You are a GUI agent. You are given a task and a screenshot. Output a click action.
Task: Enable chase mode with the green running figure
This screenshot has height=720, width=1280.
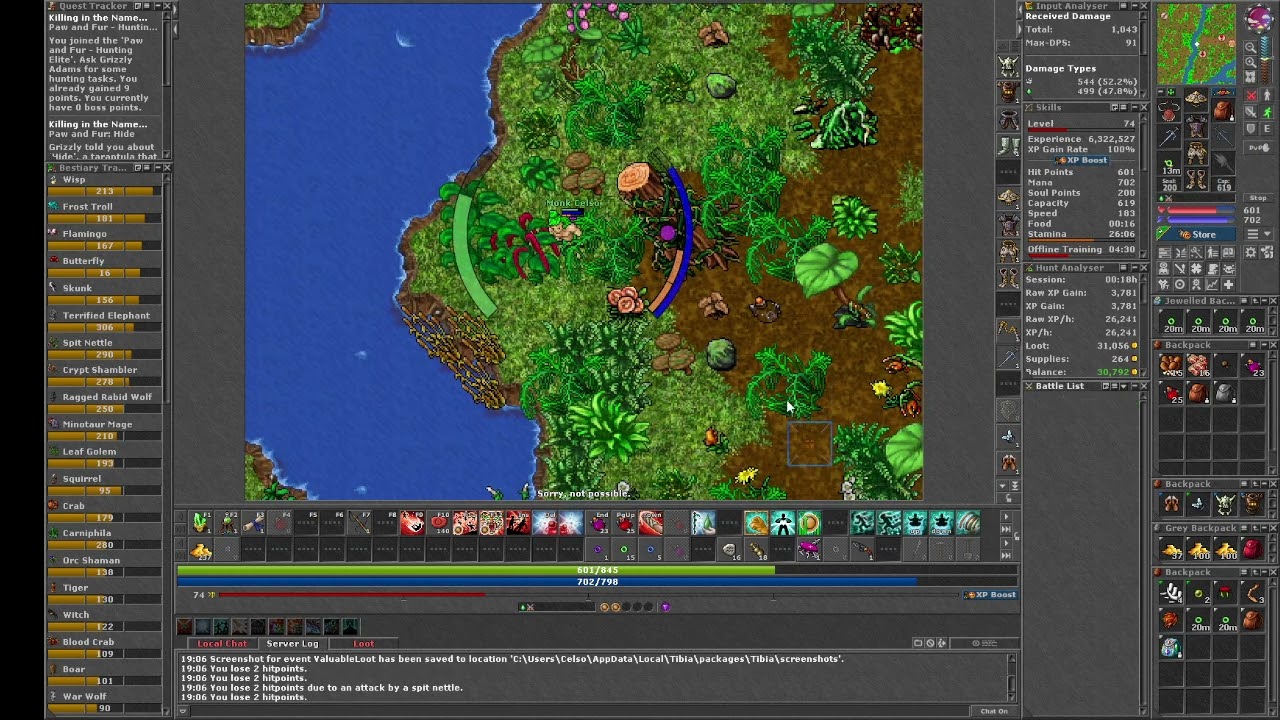pos(1267,113)
